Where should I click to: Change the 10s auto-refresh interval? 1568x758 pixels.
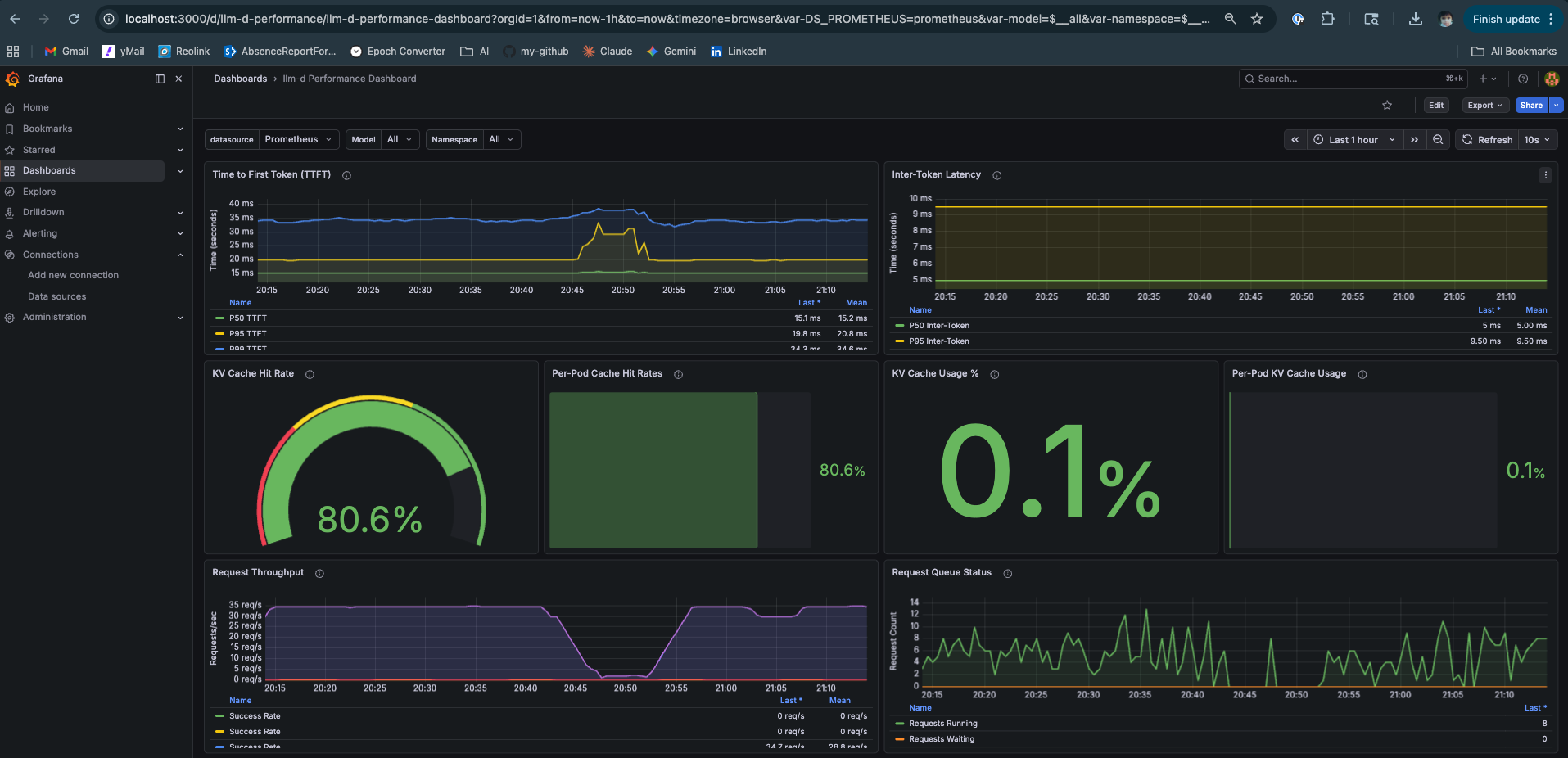[x=1534, y=139]
